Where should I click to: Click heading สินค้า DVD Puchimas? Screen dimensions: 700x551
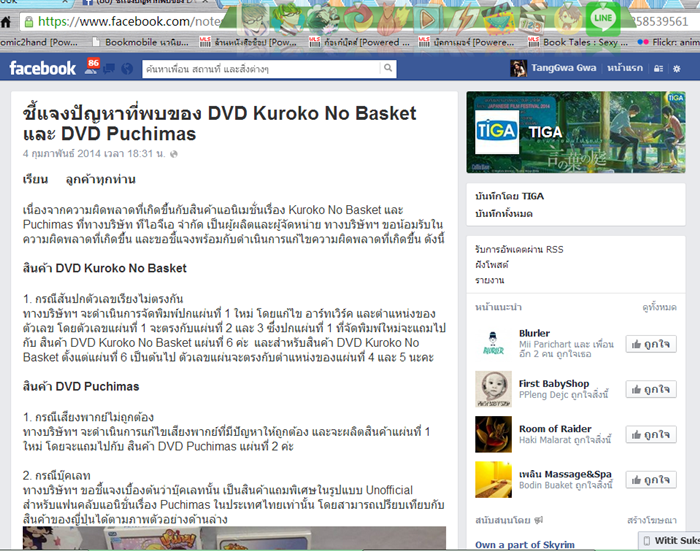click(81, 386)
